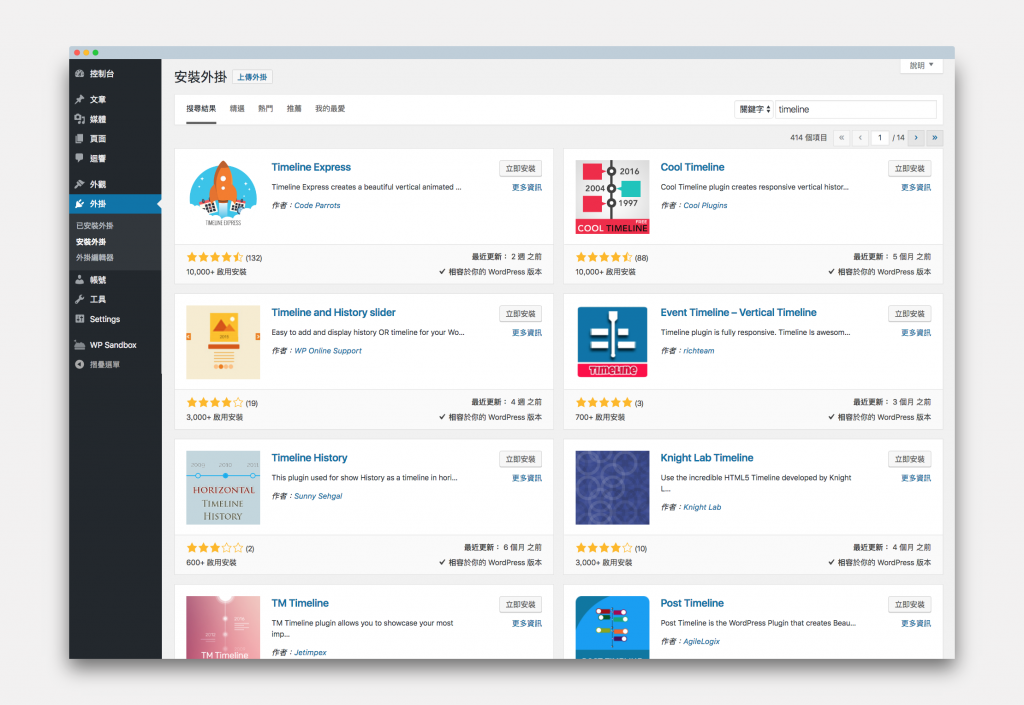Go to the first page of results
Viewport: 1024px width, 705px height.
[x=842, y=138]
